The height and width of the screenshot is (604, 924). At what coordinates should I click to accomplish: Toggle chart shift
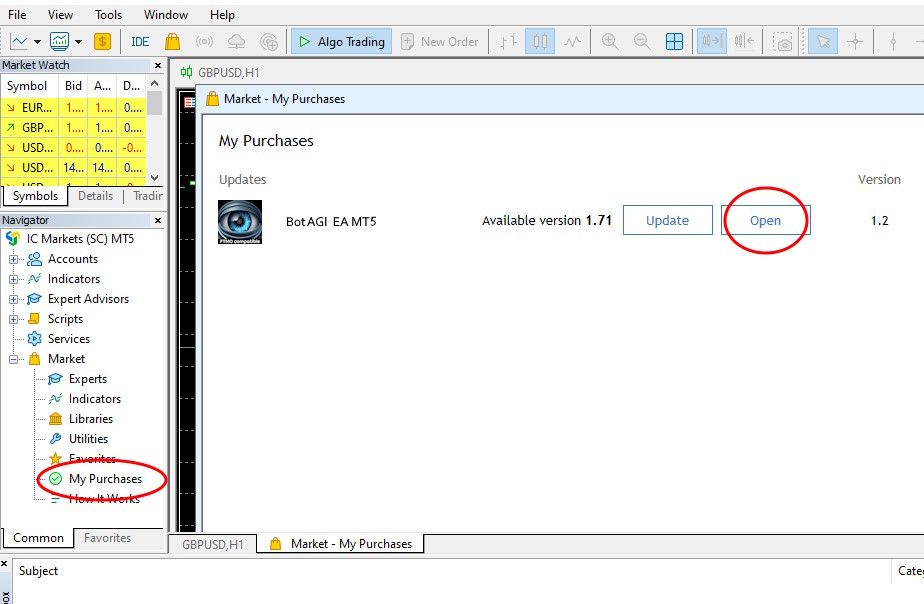(744, 42)
